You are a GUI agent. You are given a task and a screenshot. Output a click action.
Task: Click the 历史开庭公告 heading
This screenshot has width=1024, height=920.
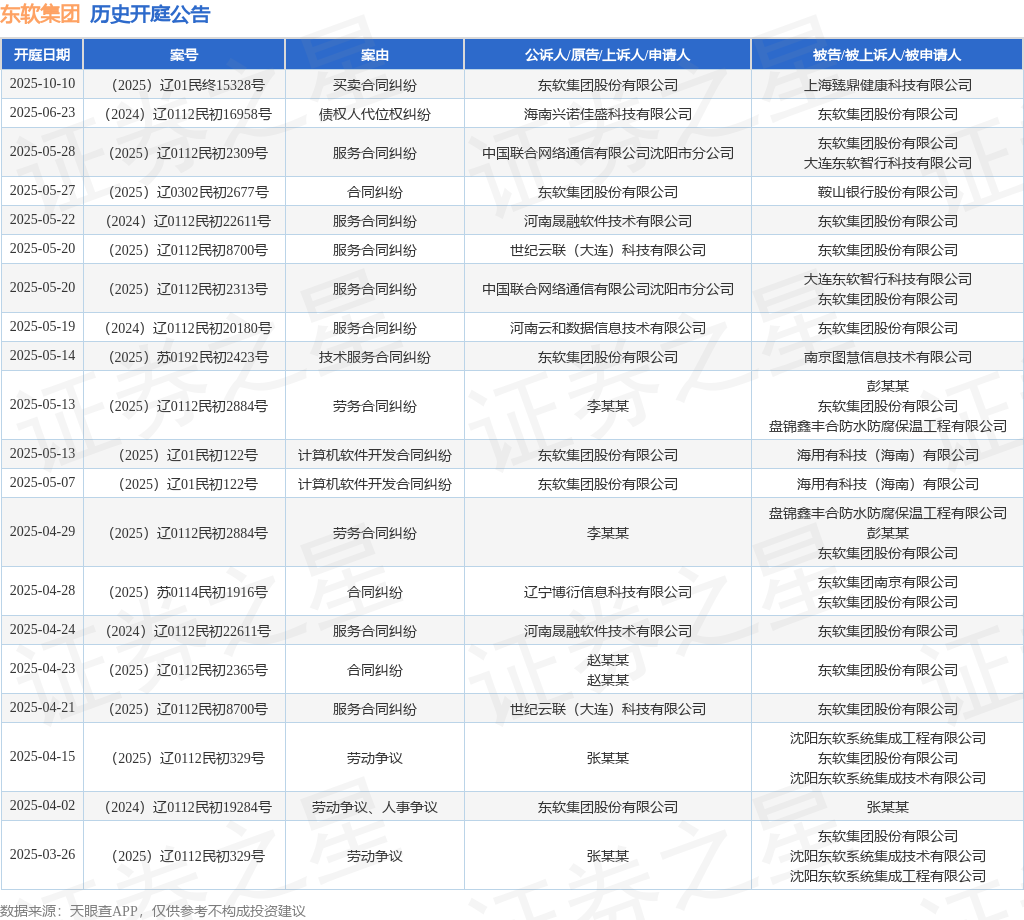pyautogui.click(x=150, y=14)
